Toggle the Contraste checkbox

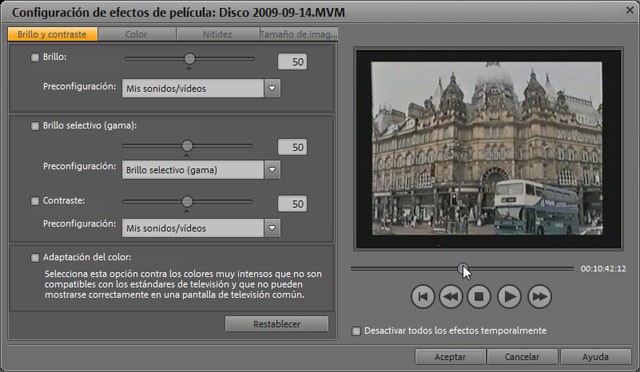(x=35, y=201)
